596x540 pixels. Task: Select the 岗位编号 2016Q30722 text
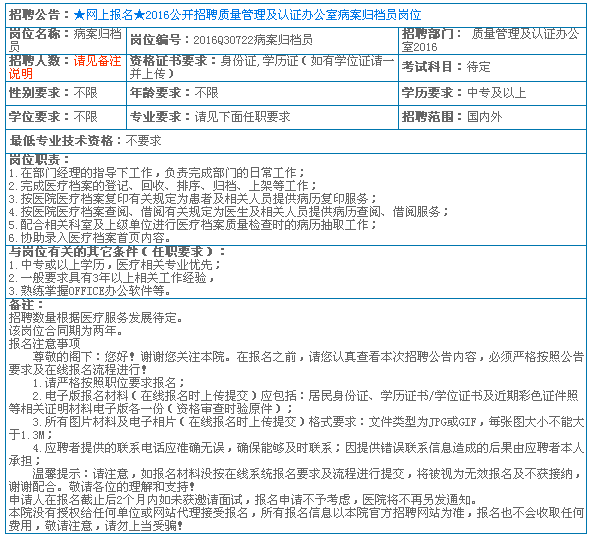221,40
